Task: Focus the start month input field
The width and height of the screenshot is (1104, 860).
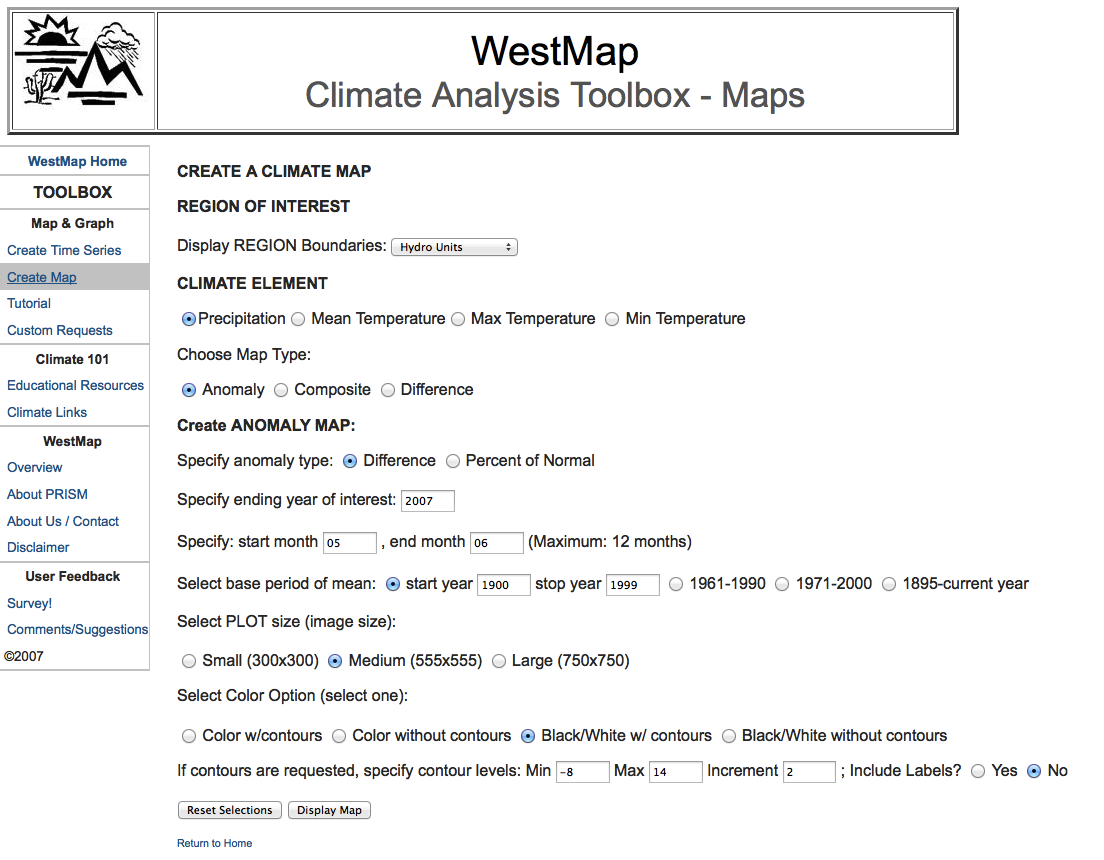Action: pyautogui.click(x=350, y=543)
